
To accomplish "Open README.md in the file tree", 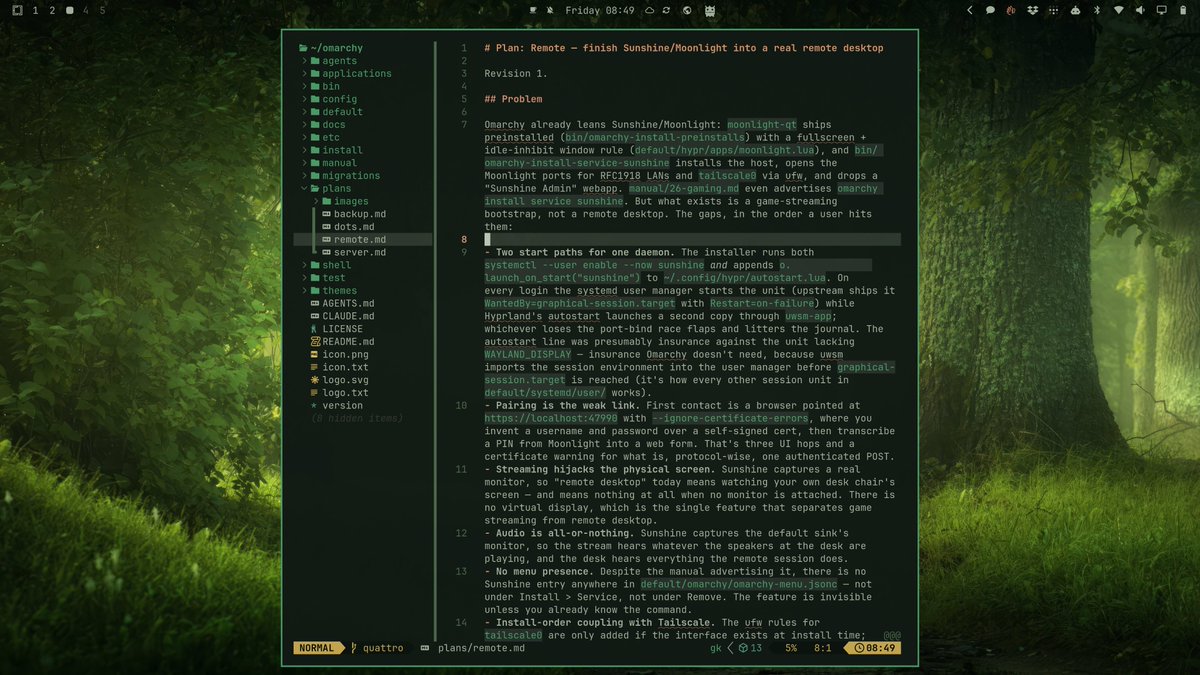I will click(348, 342).
